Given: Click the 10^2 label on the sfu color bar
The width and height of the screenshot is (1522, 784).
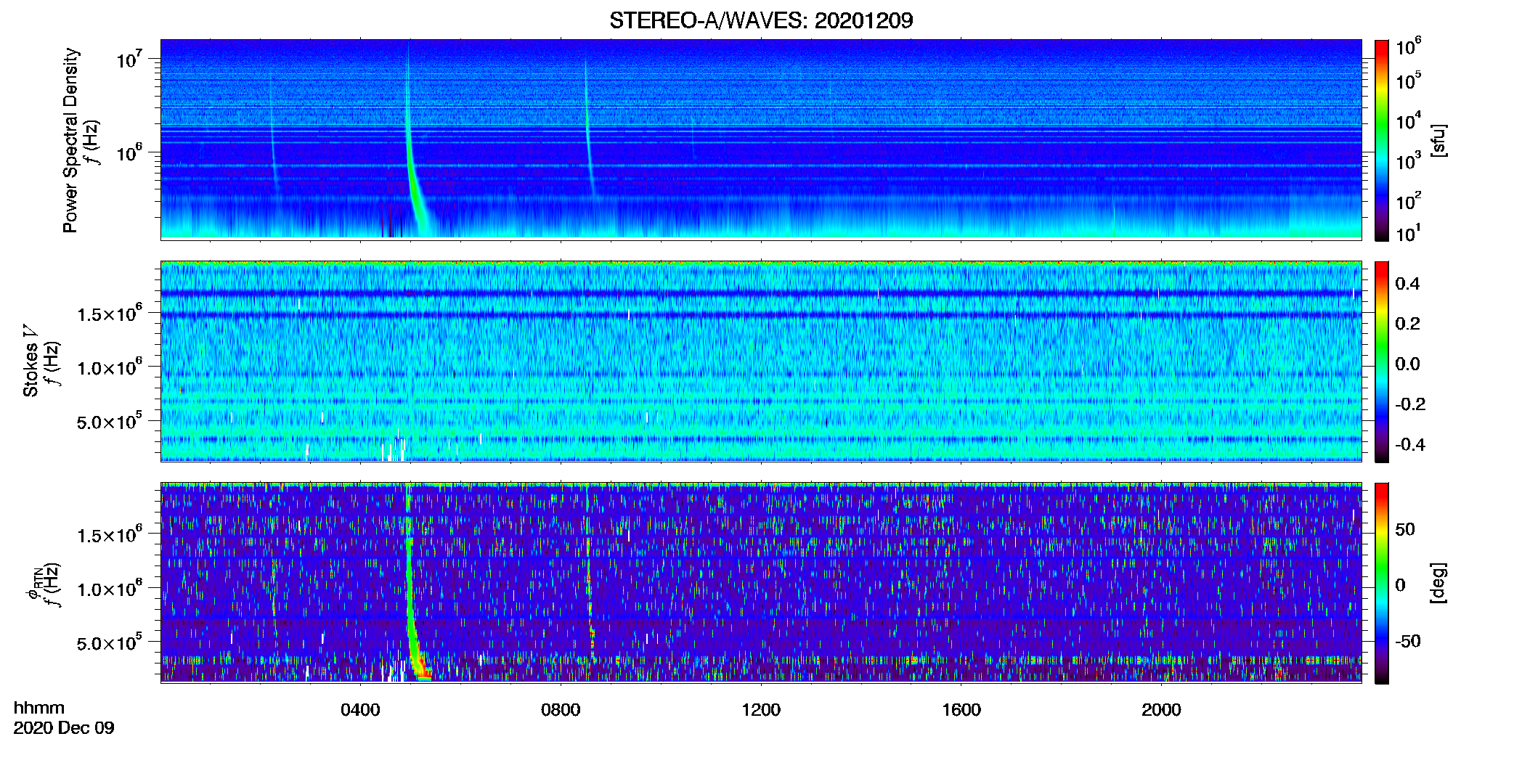Looking at the screenshot, I should point(1408,200).
